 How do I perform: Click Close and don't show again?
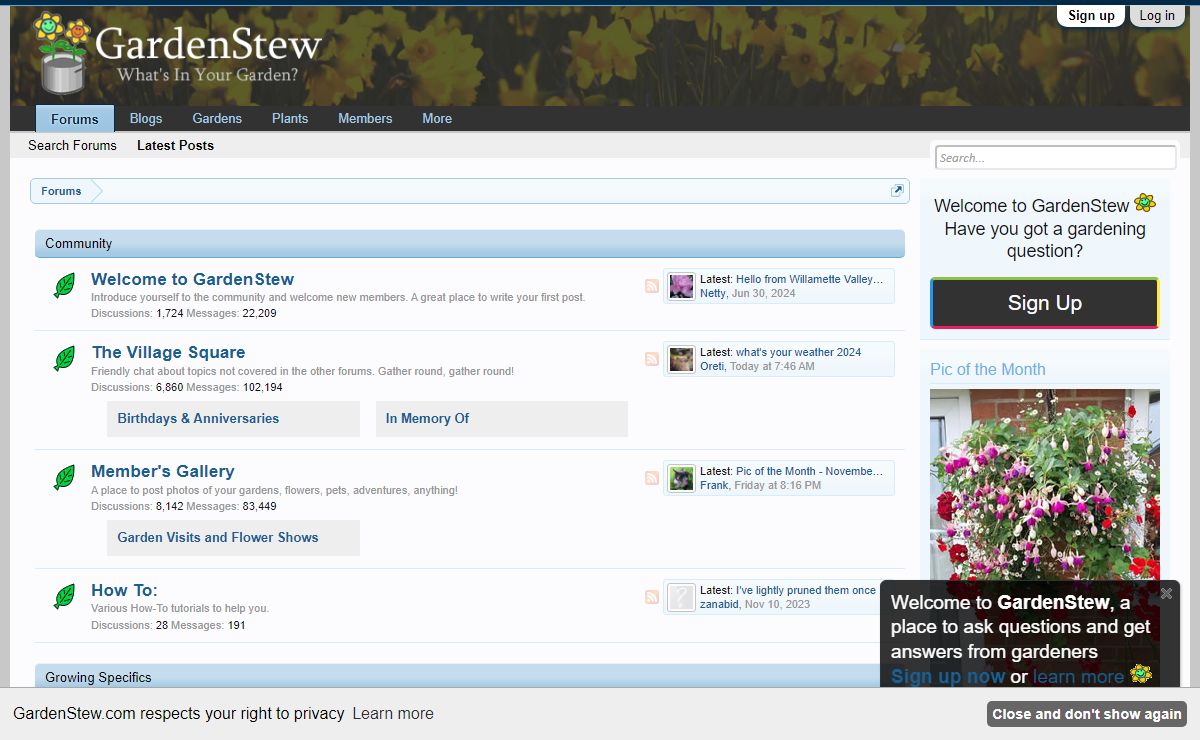tap(1087, 714)
